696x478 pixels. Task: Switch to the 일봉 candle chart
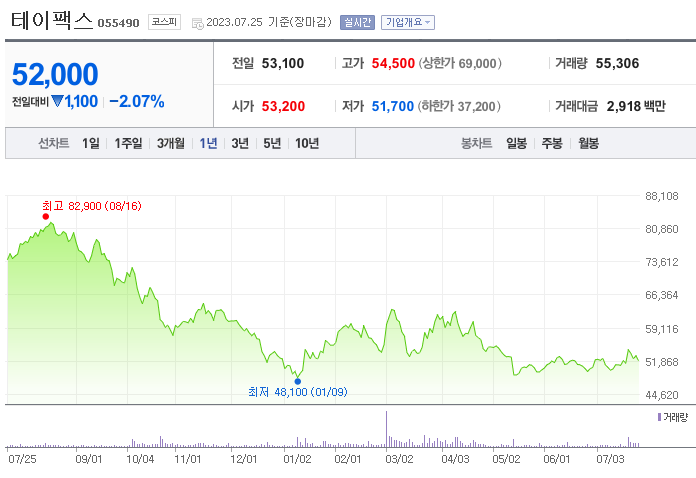point(517,143)
